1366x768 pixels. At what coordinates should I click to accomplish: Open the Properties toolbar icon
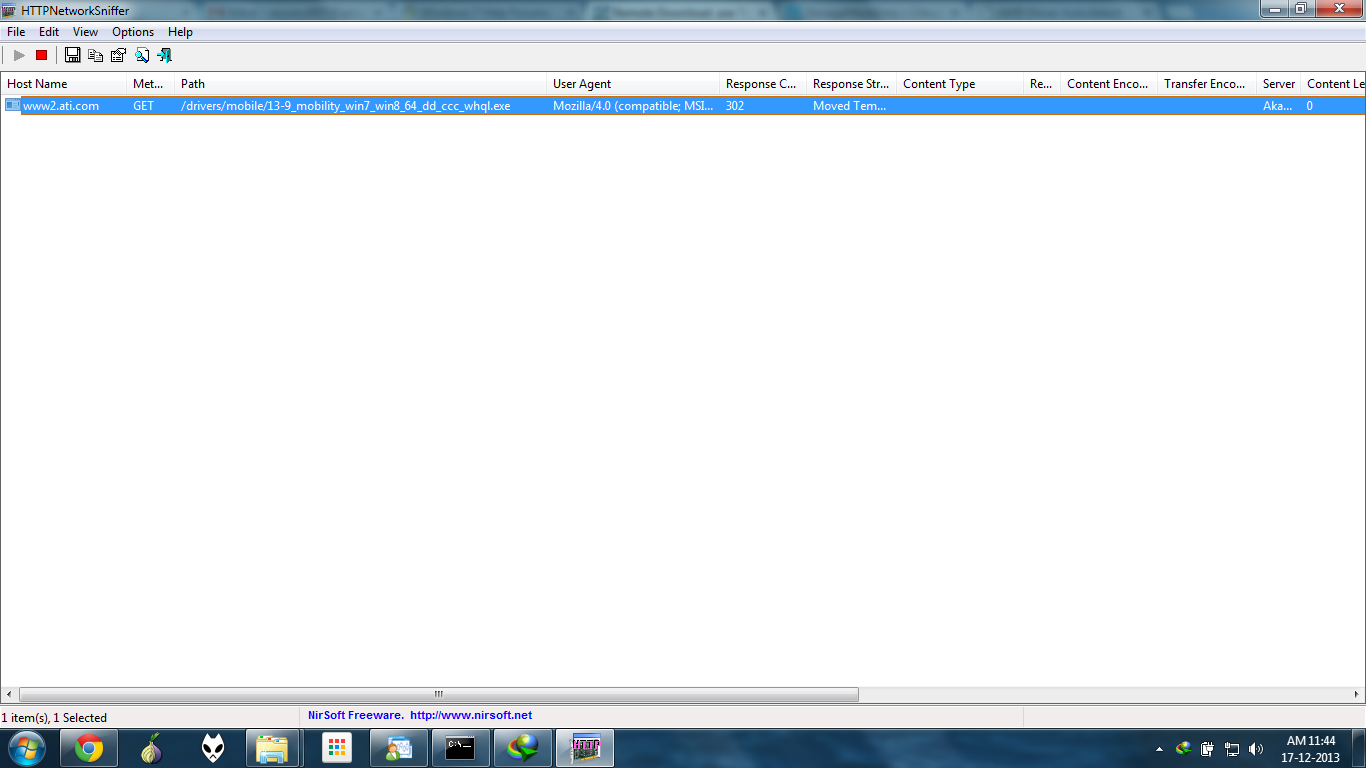(x=119, y=56)
